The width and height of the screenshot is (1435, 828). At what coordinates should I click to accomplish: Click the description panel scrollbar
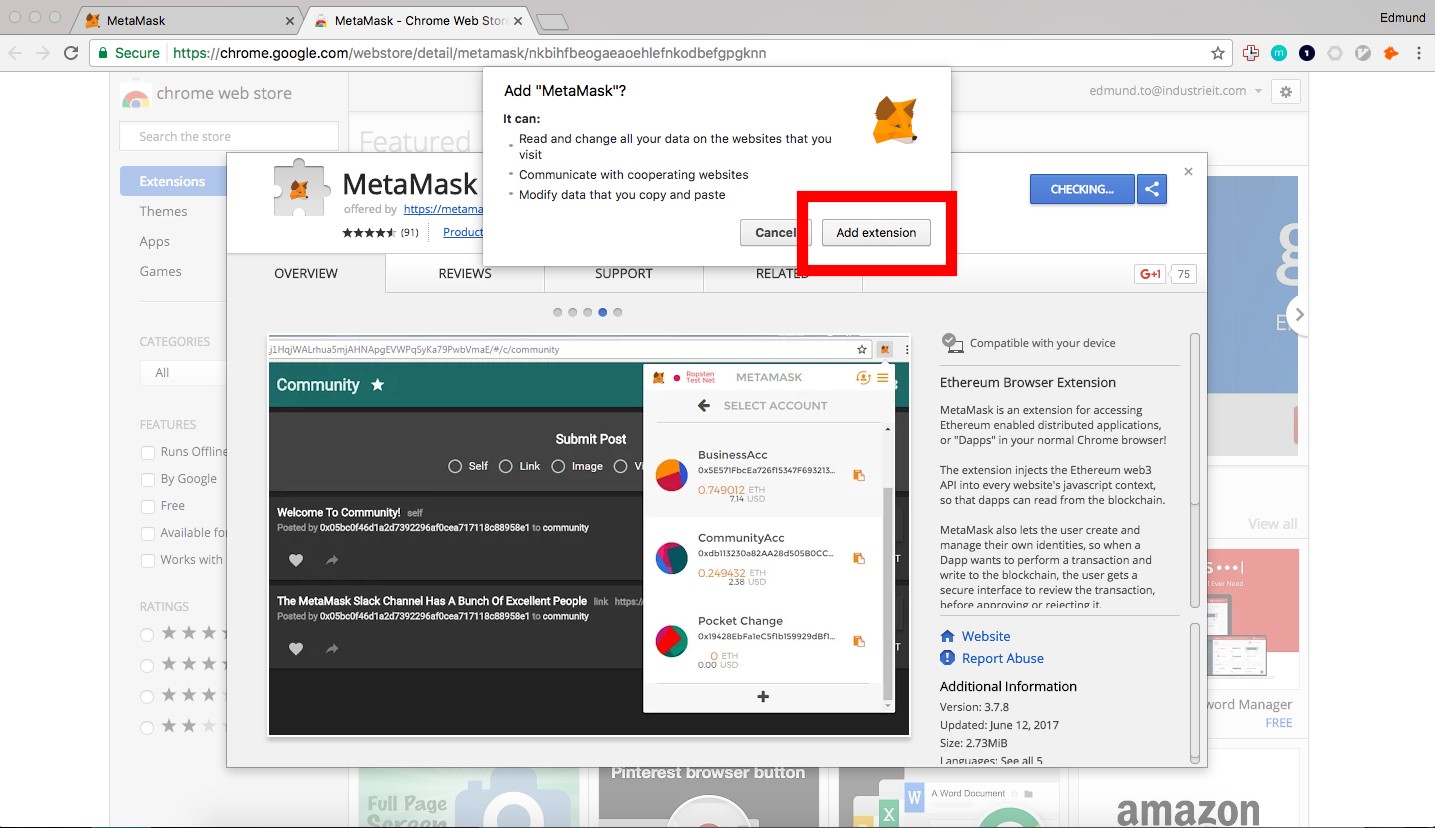point(1194,472)
